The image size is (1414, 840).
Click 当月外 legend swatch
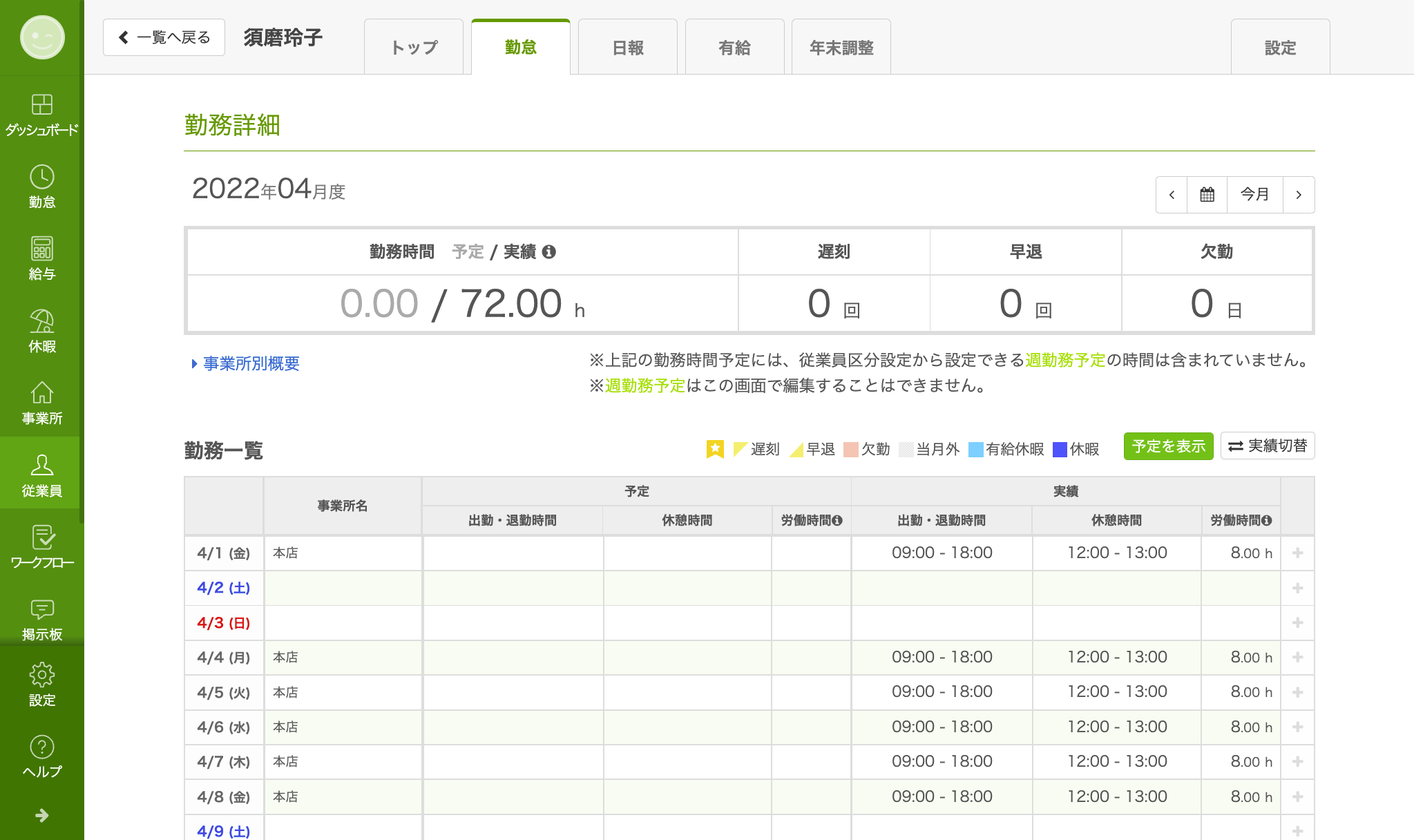click(x=906, y=449)
